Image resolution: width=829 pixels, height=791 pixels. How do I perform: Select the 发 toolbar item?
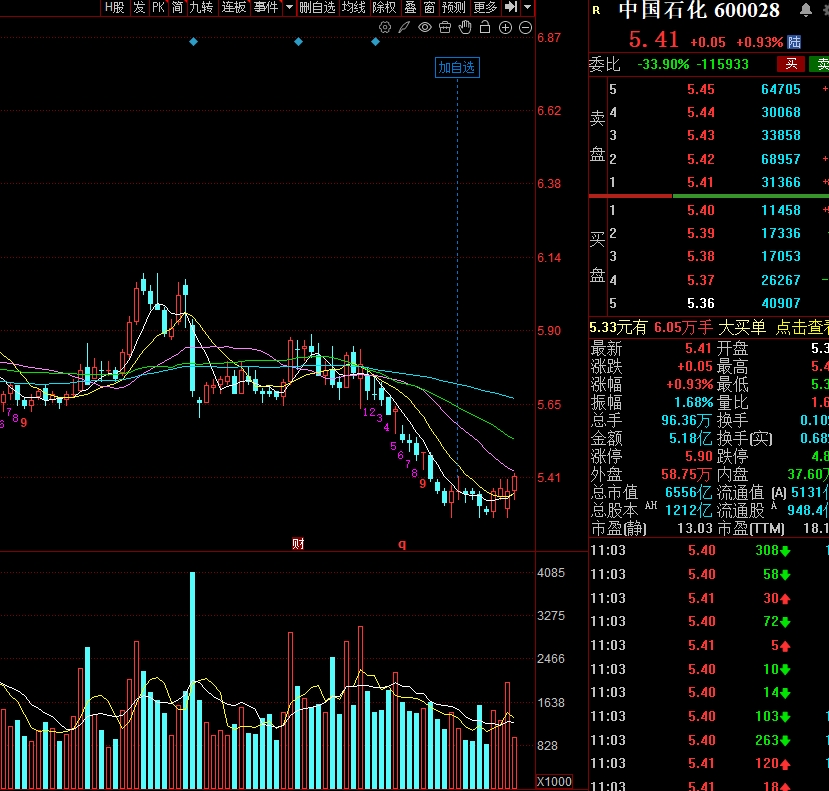coord(139,7)
